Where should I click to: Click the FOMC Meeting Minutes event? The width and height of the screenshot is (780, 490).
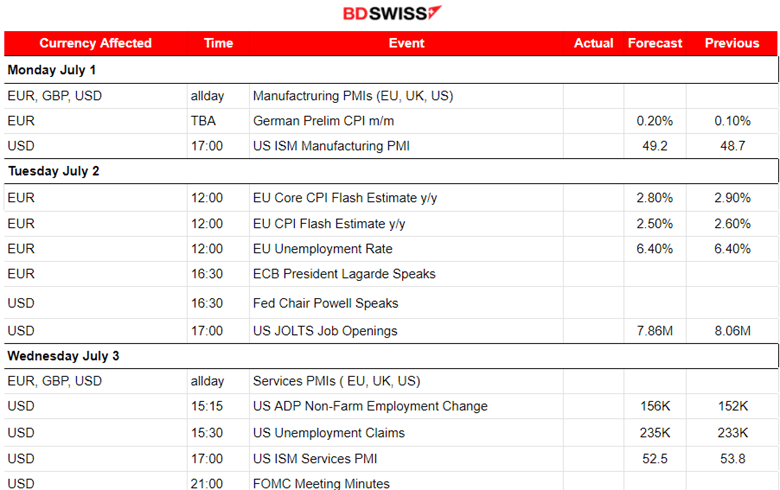click(321, 483)
